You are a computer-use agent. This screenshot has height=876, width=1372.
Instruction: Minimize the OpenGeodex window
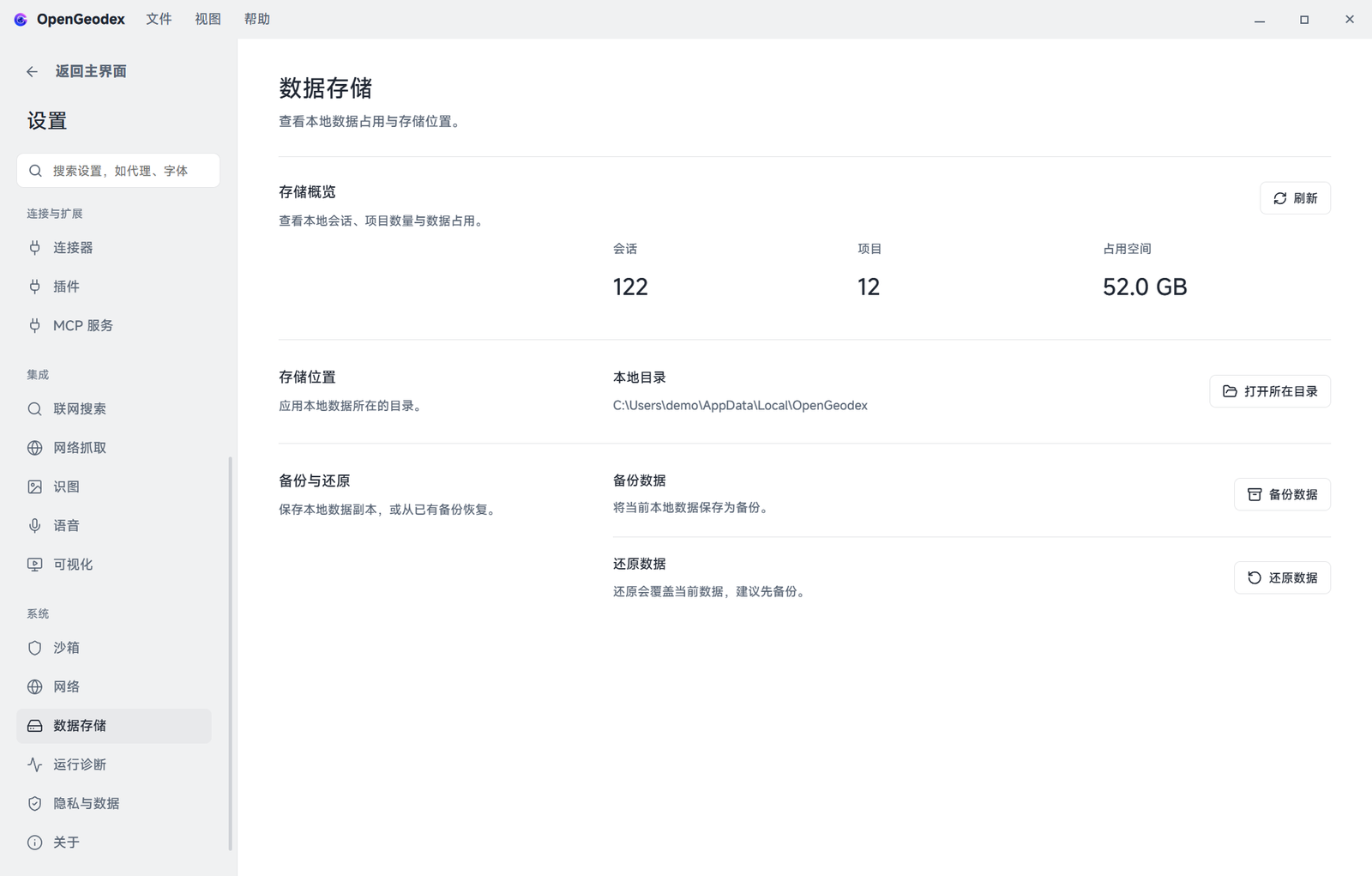1260,19
